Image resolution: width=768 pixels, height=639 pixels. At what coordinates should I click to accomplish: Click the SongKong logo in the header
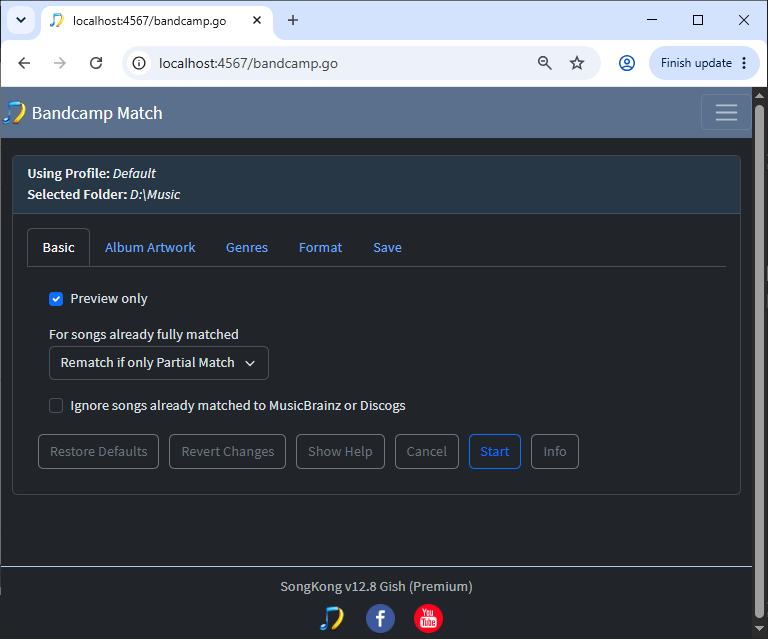point(14,113)
